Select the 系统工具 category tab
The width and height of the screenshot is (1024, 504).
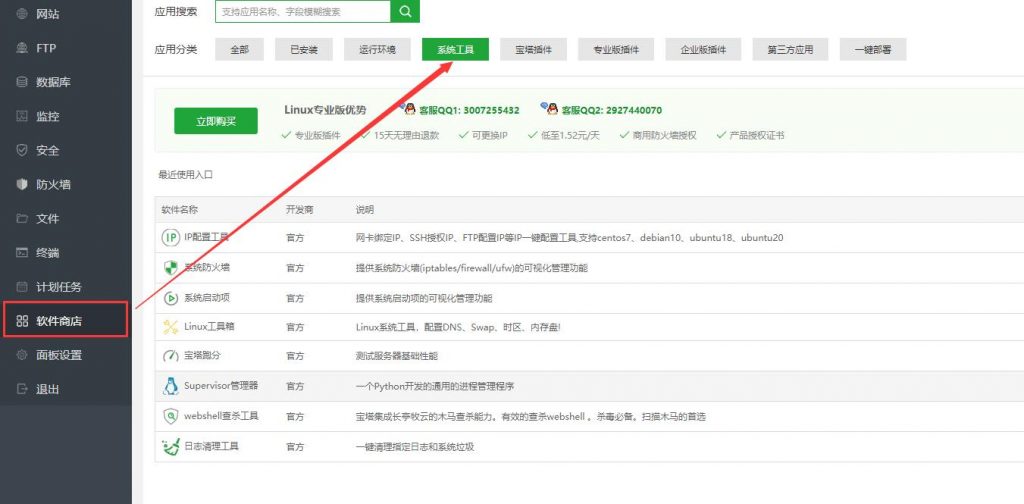pyautogui.click(x=455, y=49)
